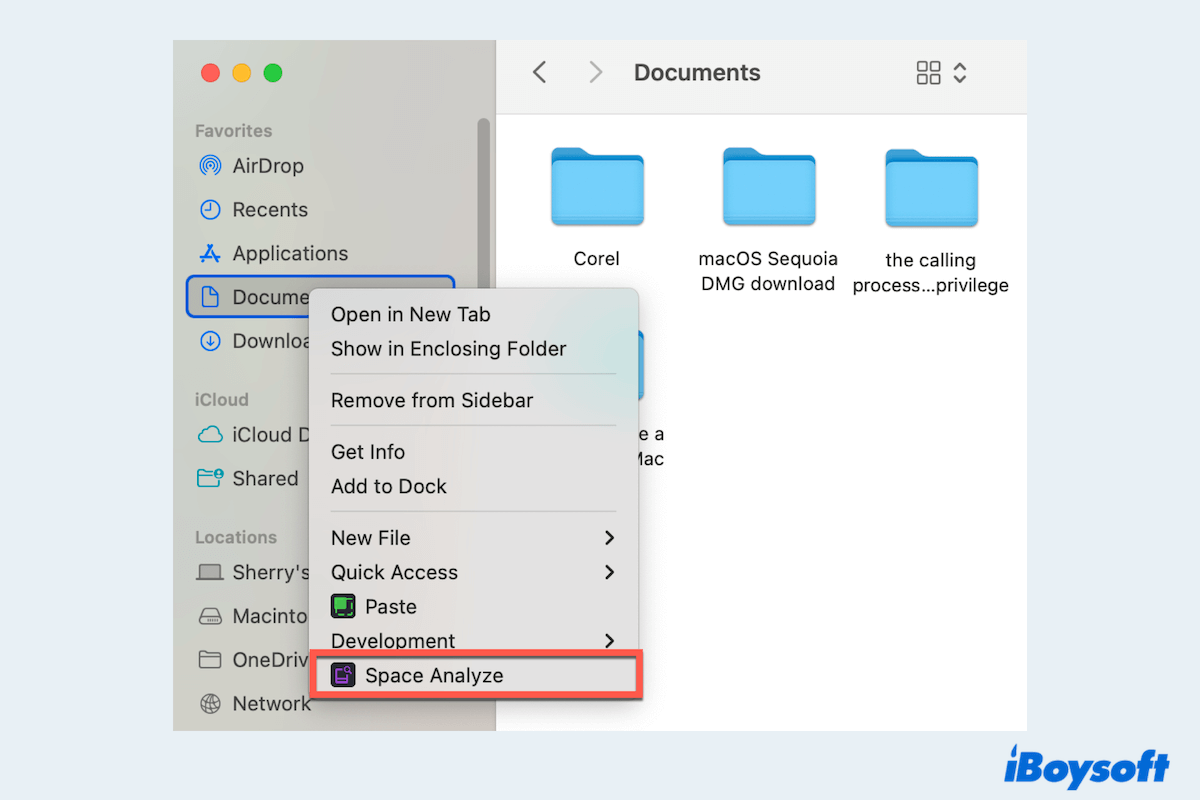Select Open in New Tab

click(411, 314)
